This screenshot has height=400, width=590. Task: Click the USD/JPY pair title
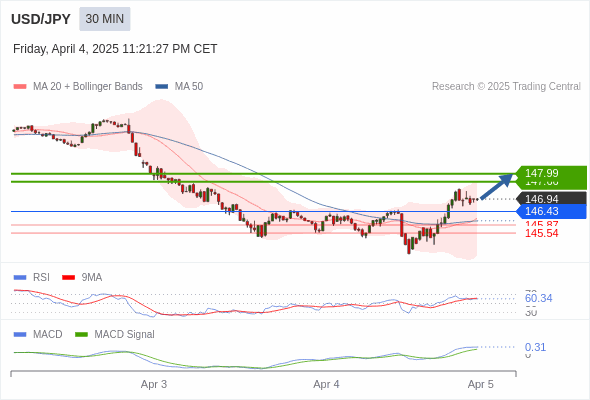(41, 19)
